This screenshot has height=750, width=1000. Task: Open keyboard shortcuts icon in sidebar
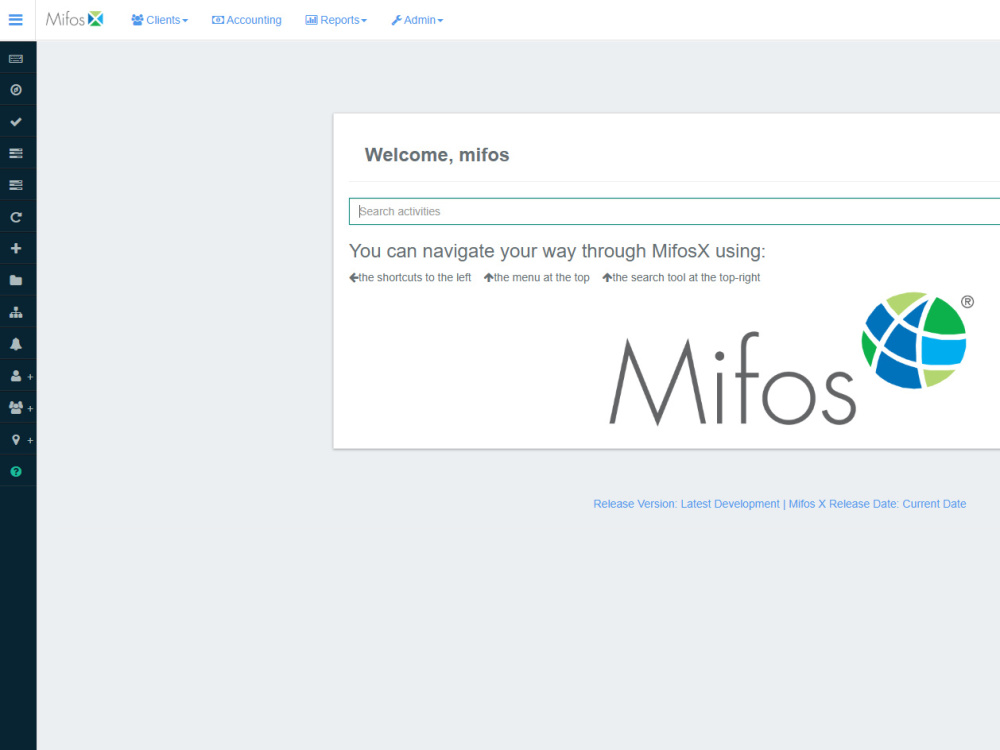tap(16, 59)
